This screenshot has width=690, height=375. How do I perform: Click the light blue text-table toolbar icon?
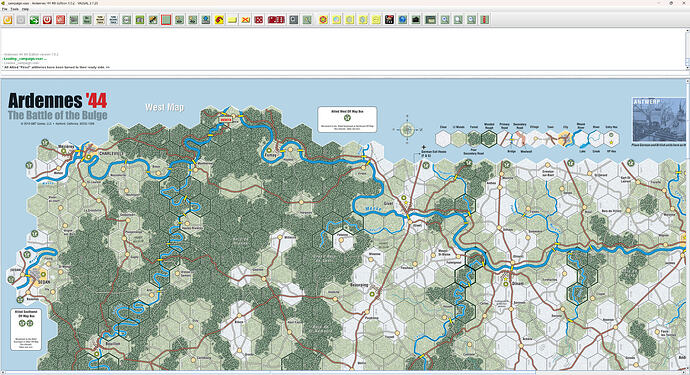[x=113, y=19]
